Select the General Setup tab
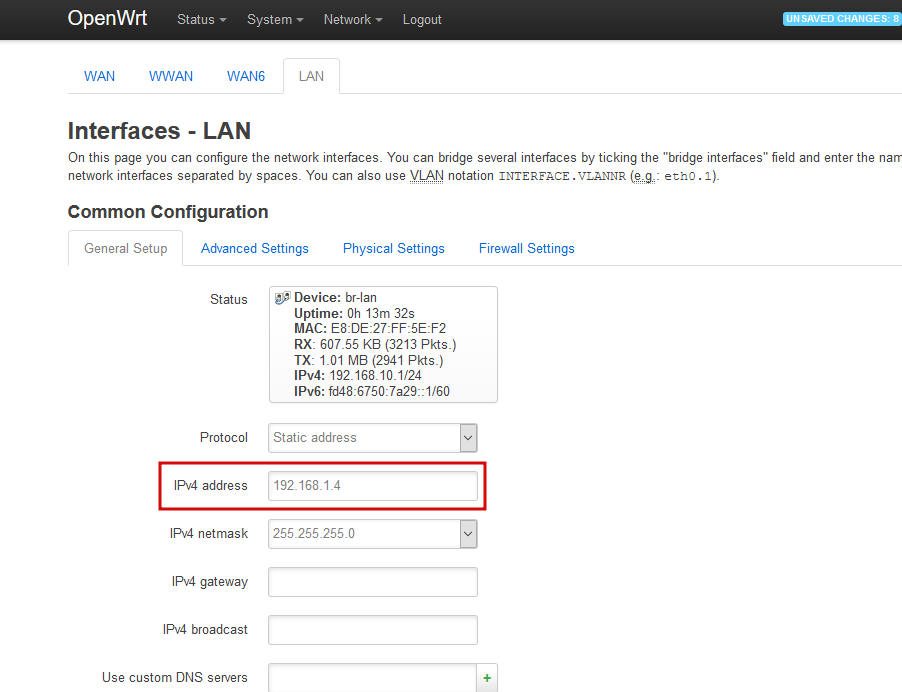902x692 pixels. point(125,248)
